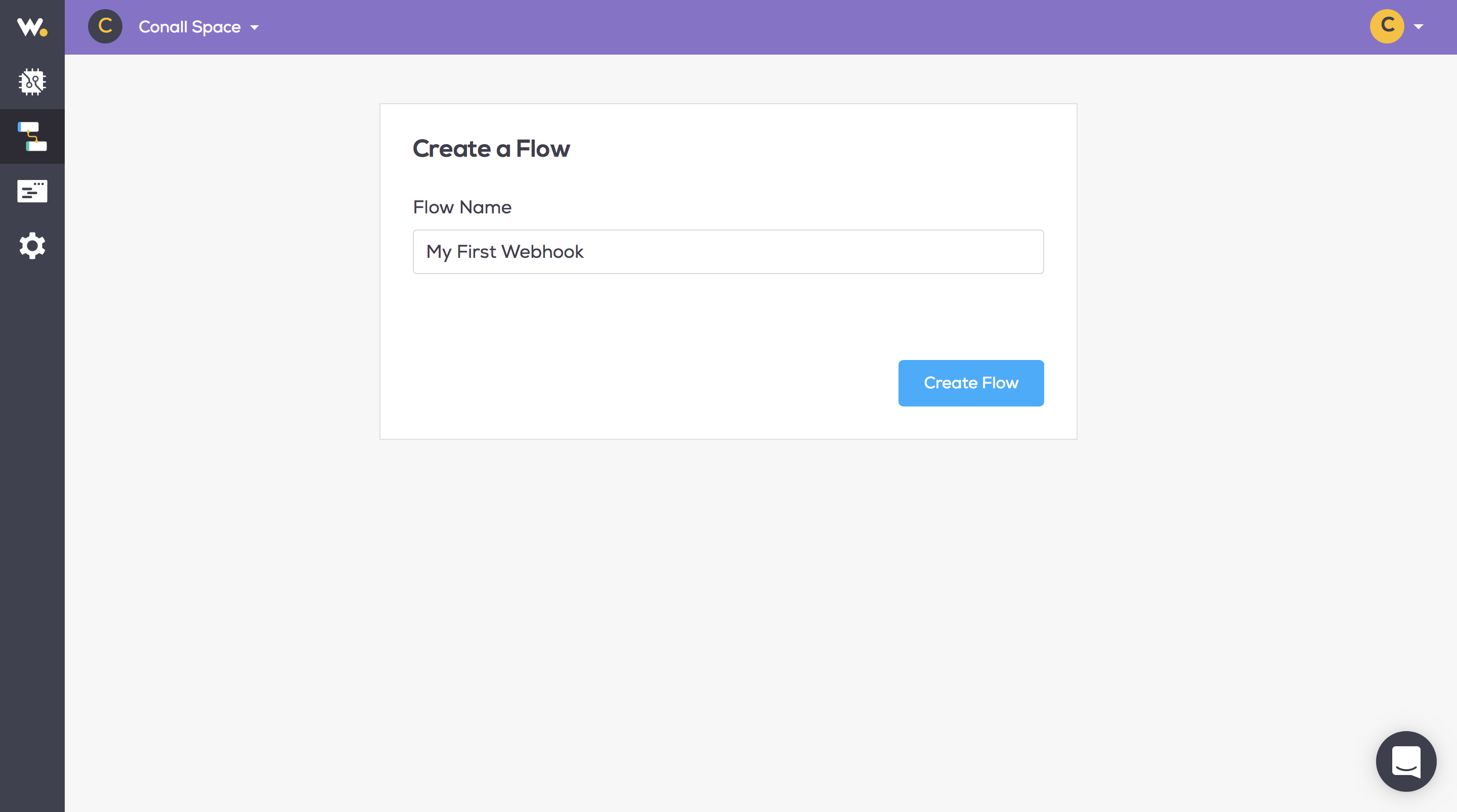Open the devices chip icon page
The height and width of the screenshot is (812, 1457).
tap(32, 82)
